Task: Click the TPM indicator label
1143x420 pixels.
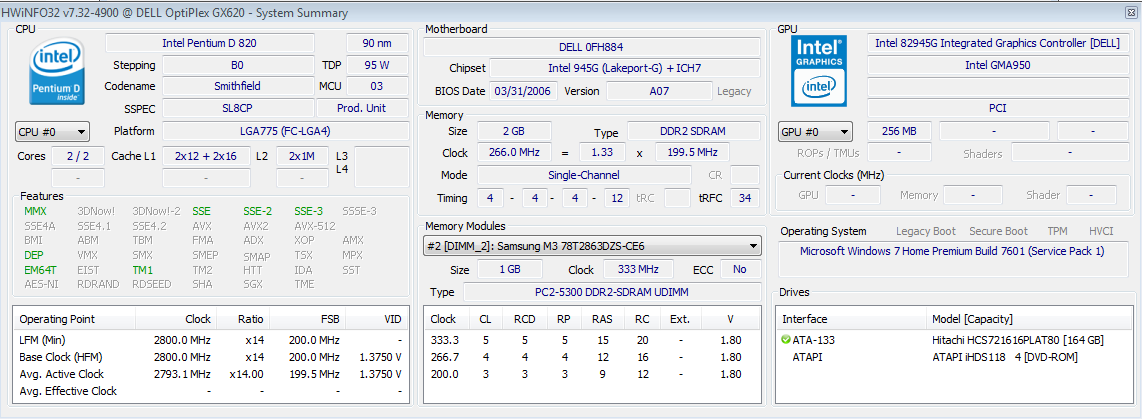Action: [x=1058, y=231]
